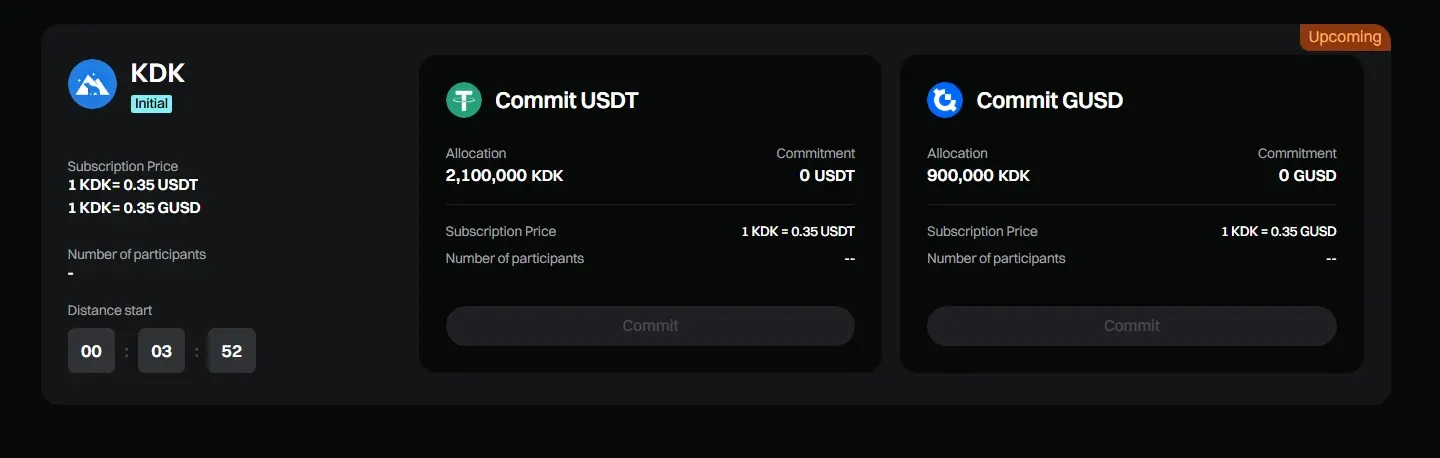Click the countdown minutes box showing 03

(161, 351)
